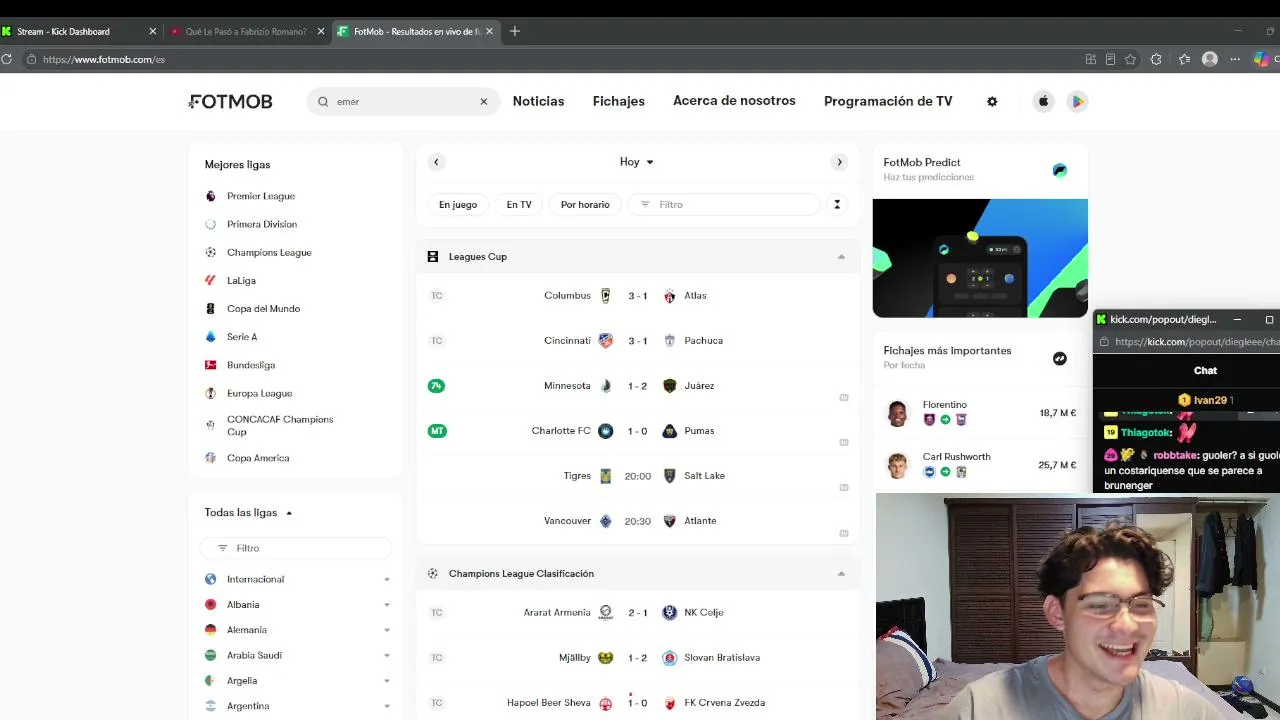Image resolution: width=1280 pixels, height=720 pixels.
Task: Click the matches Filtro input field
Action: pos(724,204)
